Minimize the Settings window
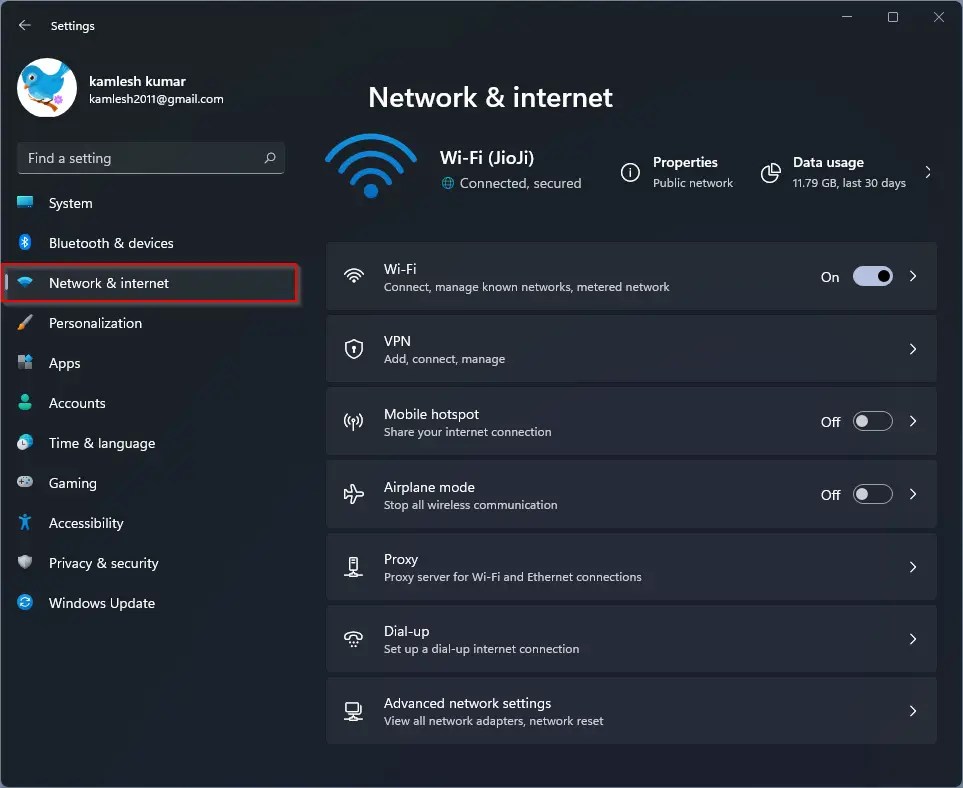Viewport: 963px width, 788px height. (847, 17)
